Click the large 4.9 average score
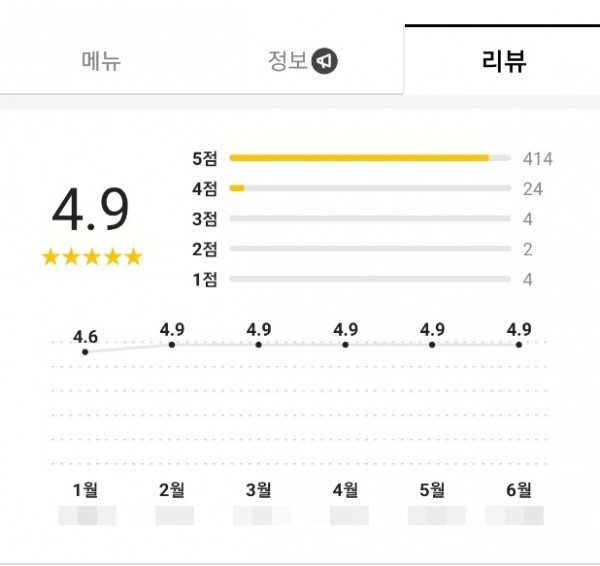This screenshot has width=600, height=566. coord(91,209)
